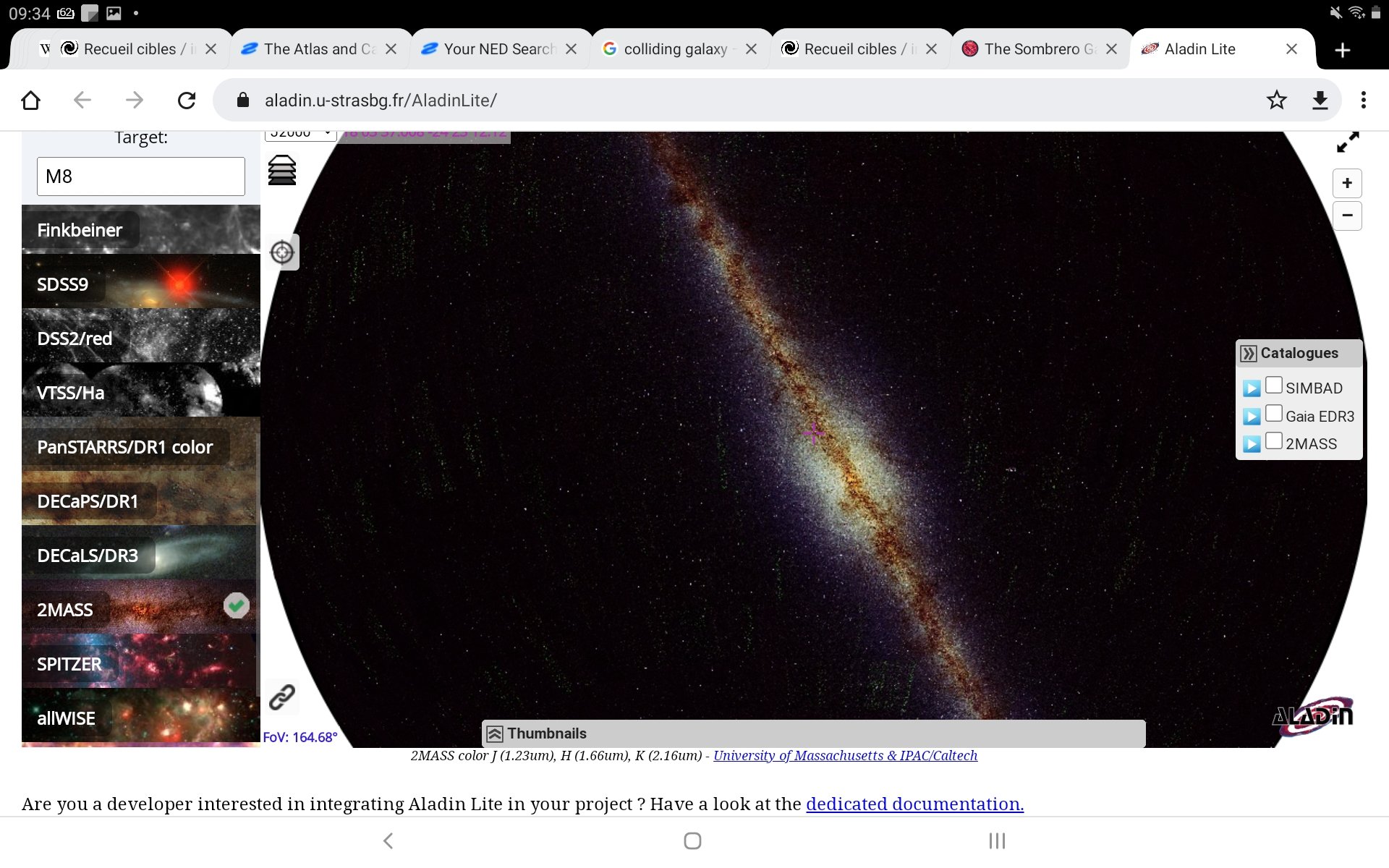Enable the 2MASS catalogue checkbox

point(1274,441)
